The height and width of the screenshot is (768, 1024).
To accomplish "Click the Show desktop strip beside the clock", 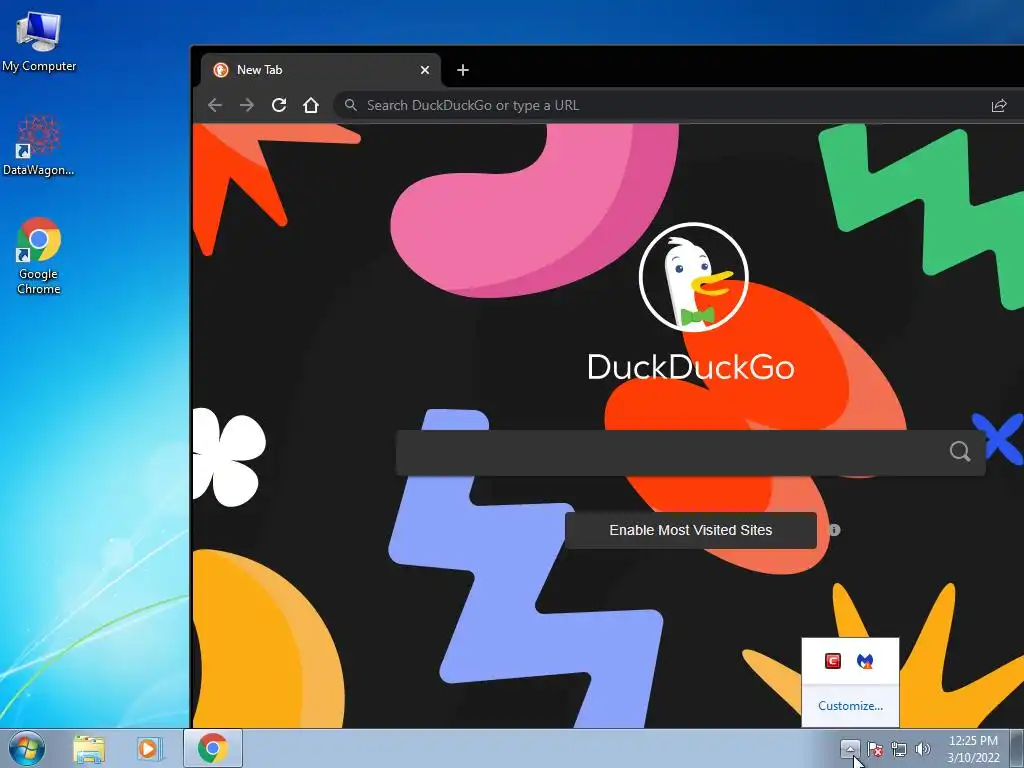I will coord(1017,748).
